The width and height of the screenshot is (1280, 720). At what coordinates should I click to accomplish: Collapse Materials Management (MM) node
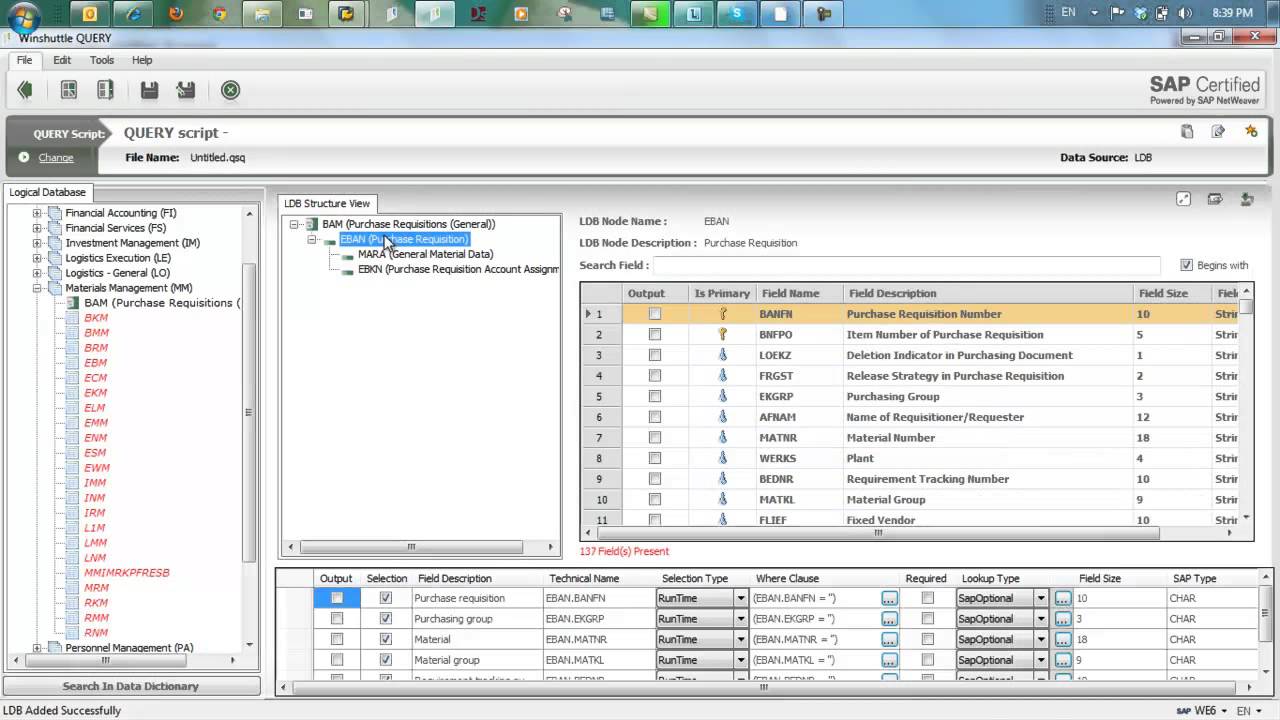coord(37,288)
